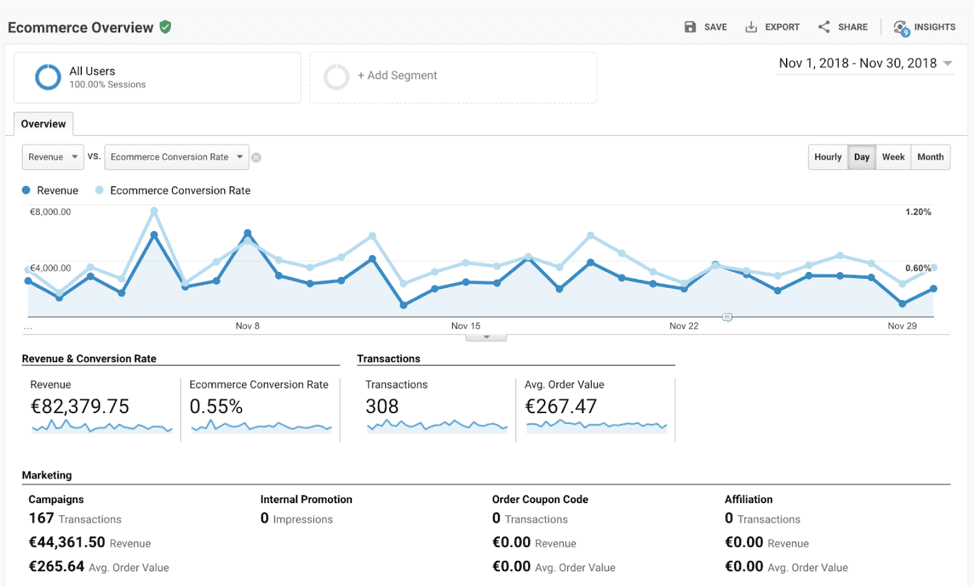
Task: Open the Ecommerce Conversion Rate metric dropdown
Action: (x=176, y=157)
